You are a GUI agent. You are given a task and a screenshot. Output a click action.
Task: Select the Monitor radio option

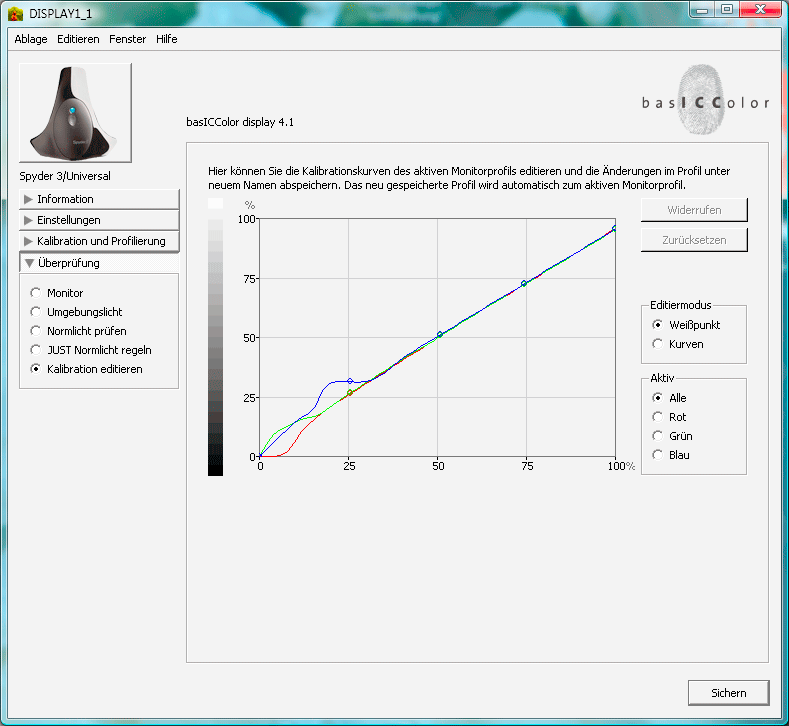click(37, 293)
